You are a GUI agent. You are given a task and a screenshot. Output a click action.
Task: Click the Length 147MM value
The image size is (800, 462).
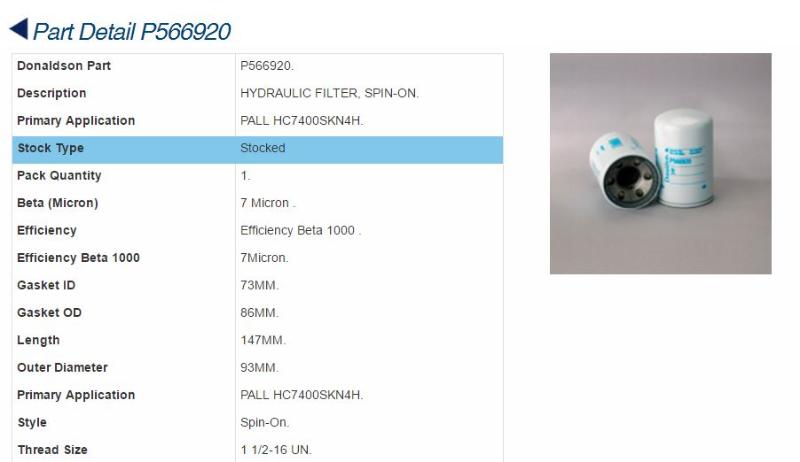(263, 341)
